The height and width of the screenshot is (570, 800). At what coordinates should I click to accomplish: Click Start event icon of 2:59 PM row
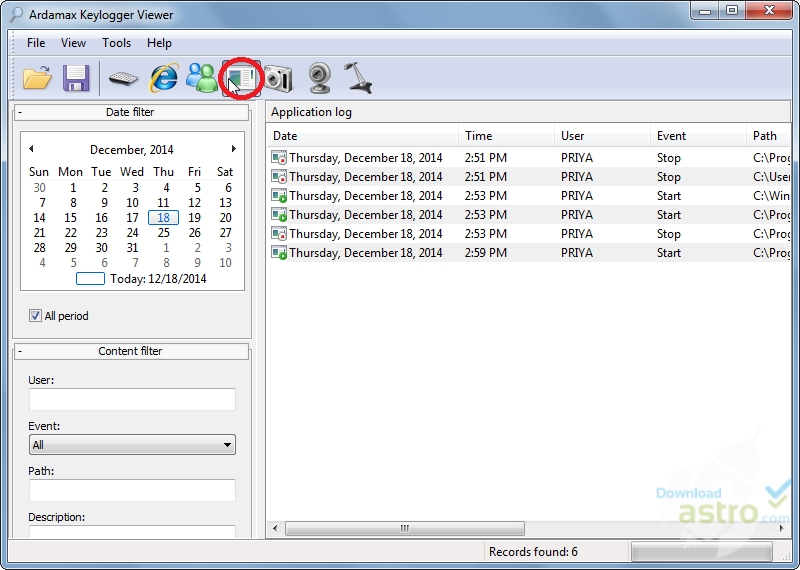pyautogui.click(x=279, y=253)
